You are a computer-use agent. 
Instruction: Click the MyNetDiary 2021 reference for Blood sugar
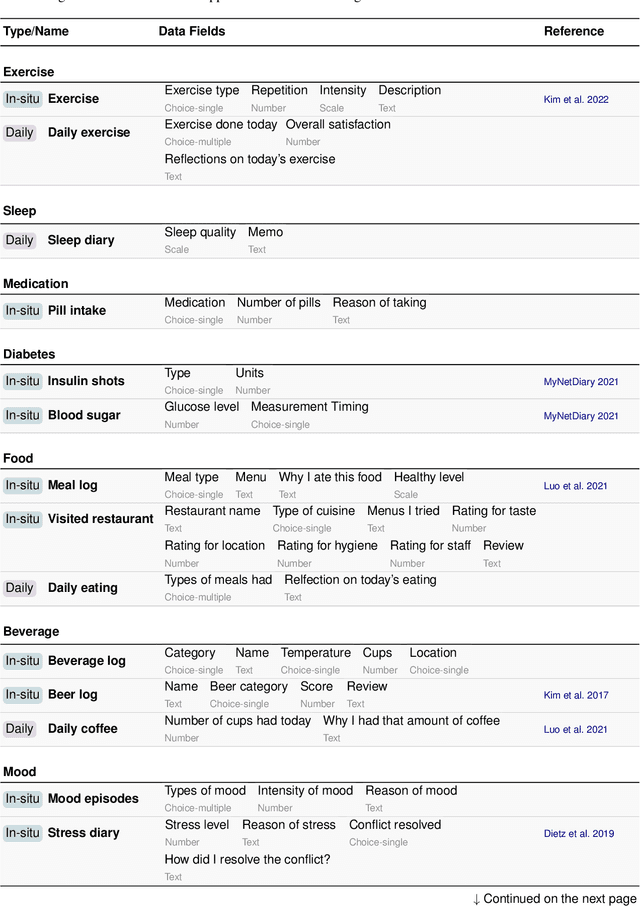(581, 416)
